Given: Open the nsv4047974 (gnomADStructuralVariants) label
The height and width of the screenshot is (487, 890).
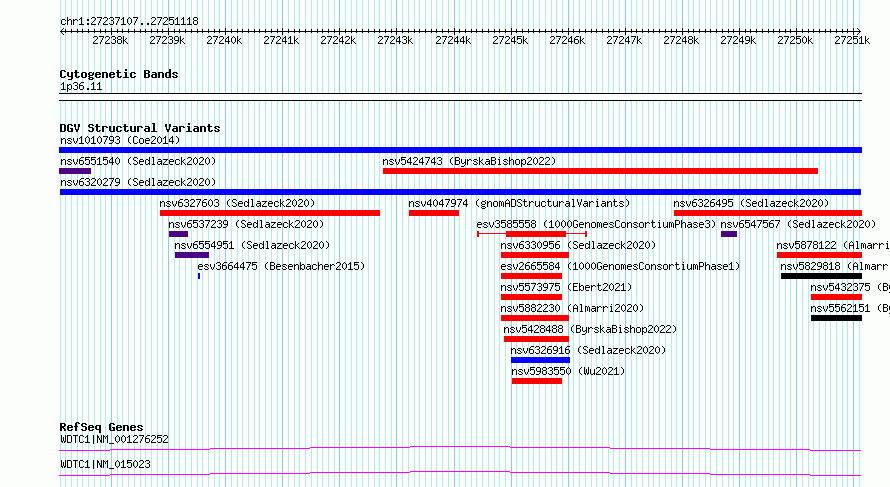Looking at the screenshot, I should click(519, 203).
